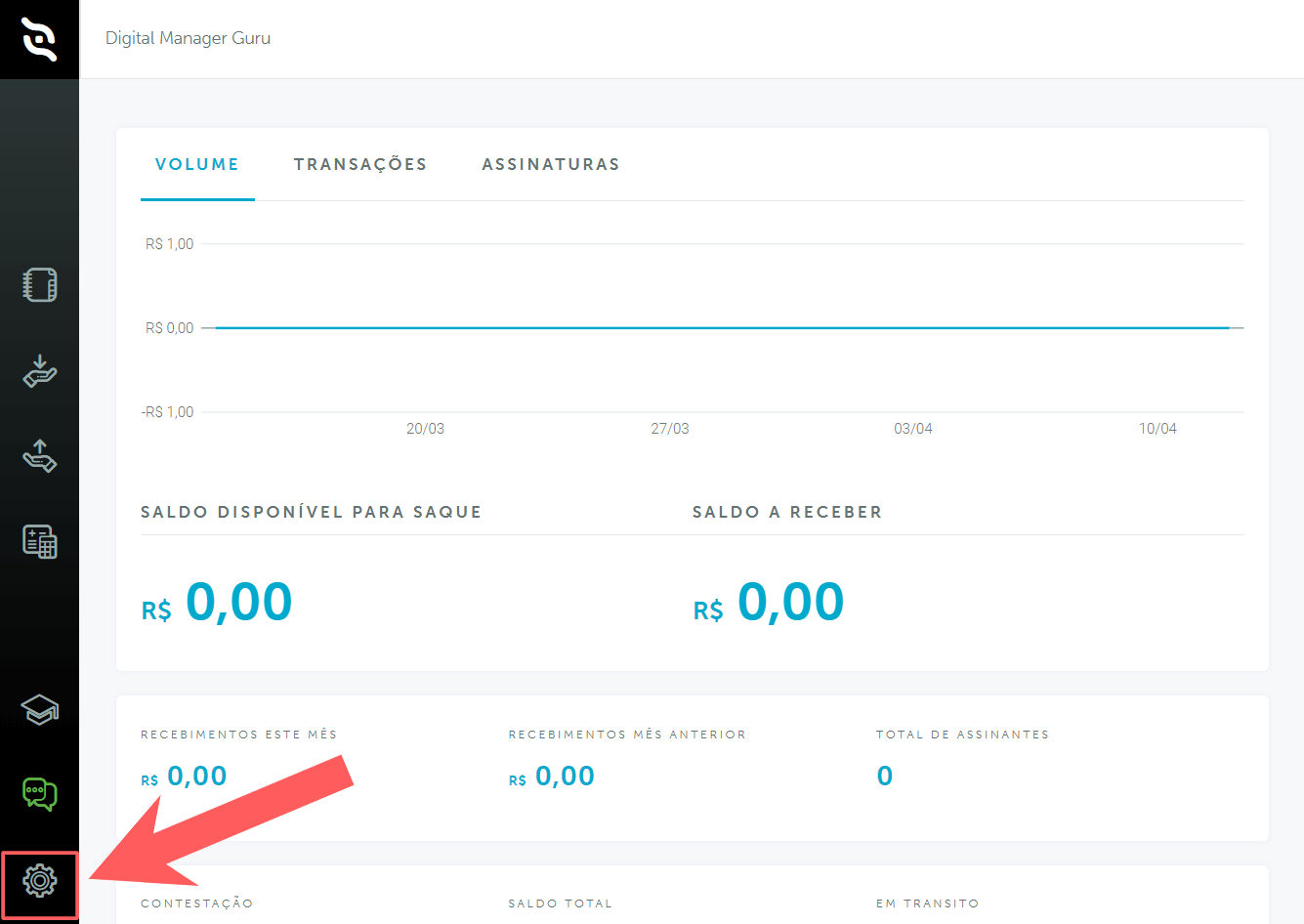Open the settings gear icon

[39, 881]
